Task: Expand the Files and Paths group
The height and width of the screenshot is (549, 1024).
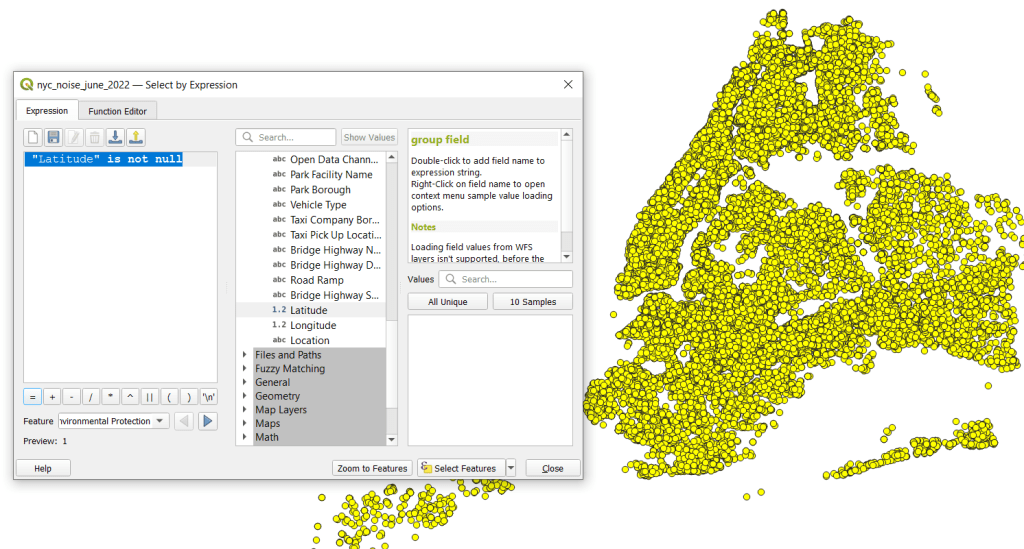Action: point(245,355)
